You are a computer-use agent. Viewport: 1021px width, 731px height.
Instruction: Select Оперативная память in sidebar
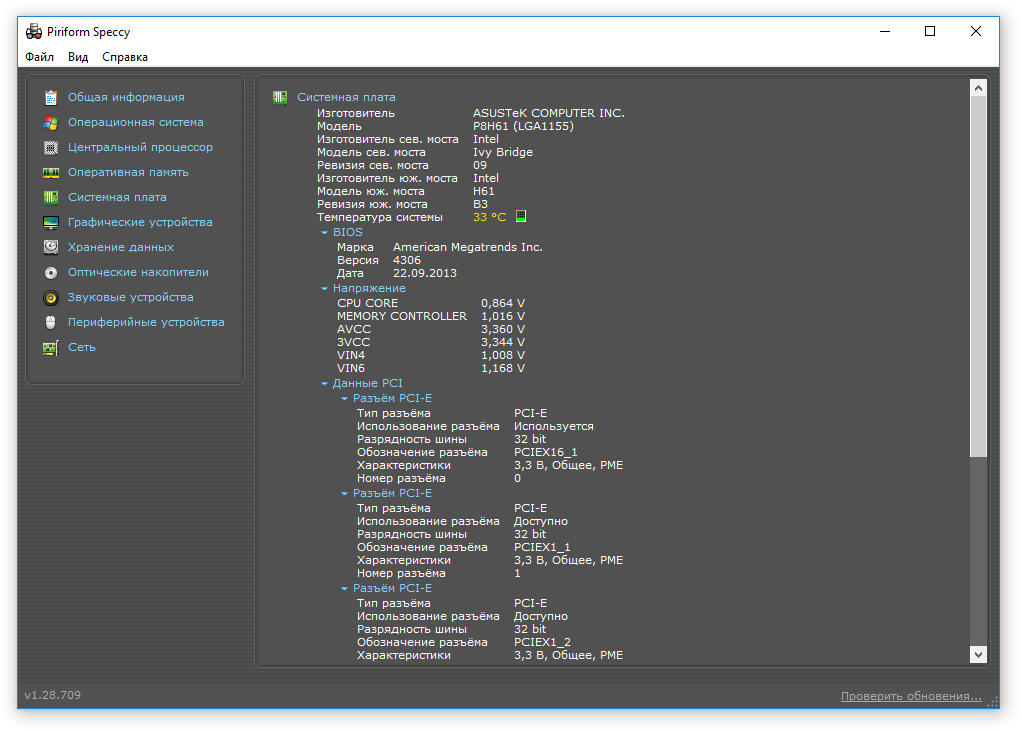[x=128, y=172]
